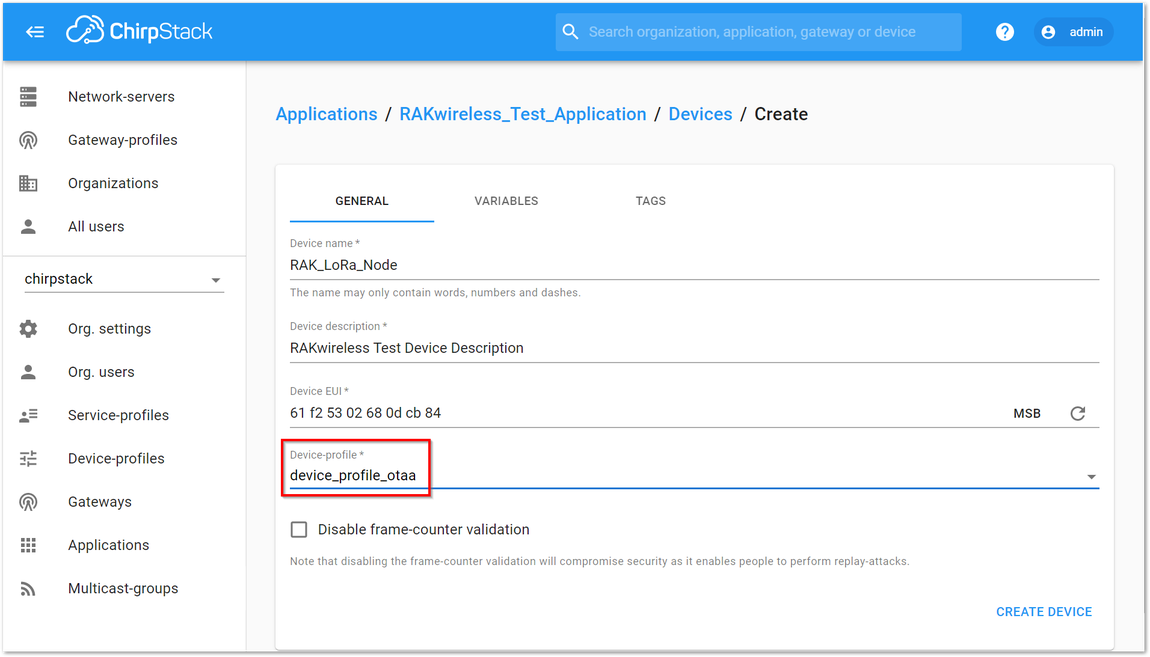Screen dimensions: 1150x657
Task: Toggle Disable frame-counter validation checkbox
Action: point(299,529)
